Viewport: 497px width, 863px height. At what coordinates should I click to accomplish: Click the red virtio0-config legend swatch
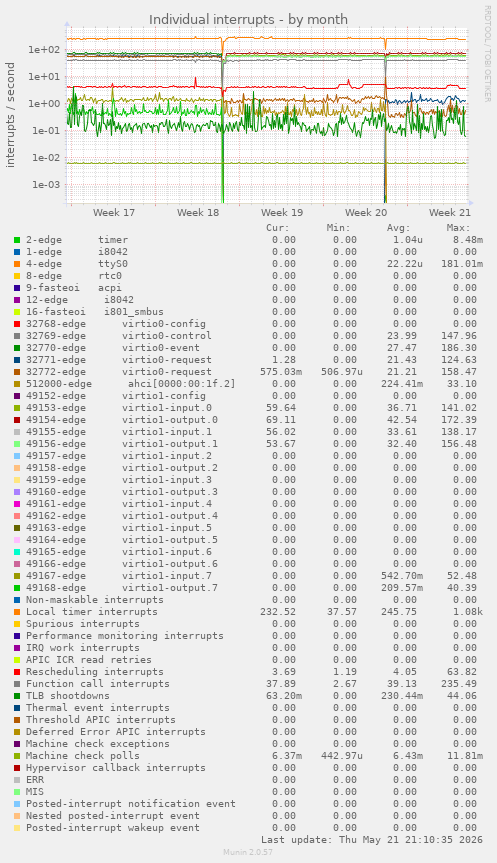(17, 324)
